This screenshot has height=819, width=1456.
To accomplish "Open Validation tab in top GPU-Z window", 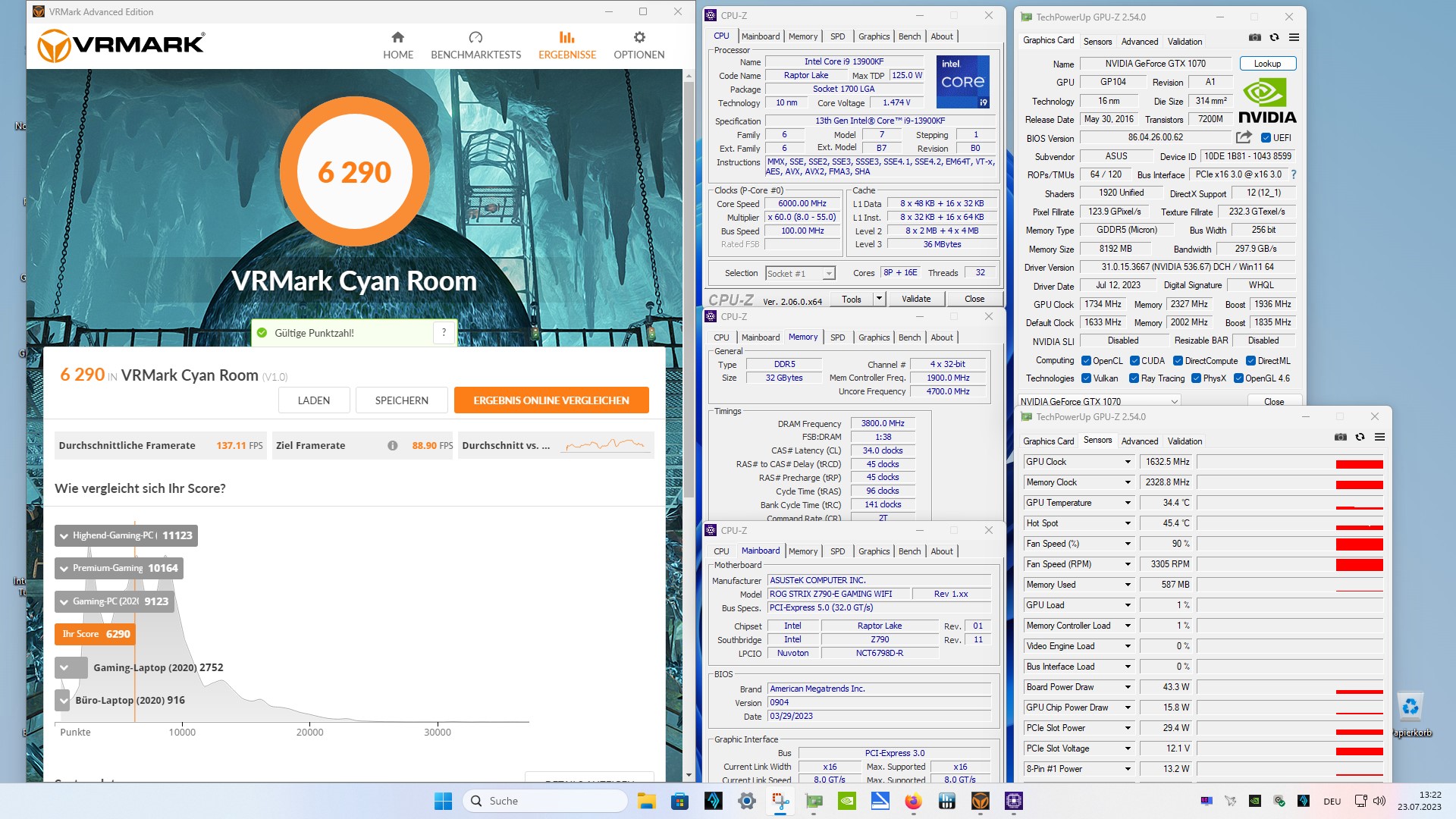I will pyautogui.click(x=1185, y=42).
